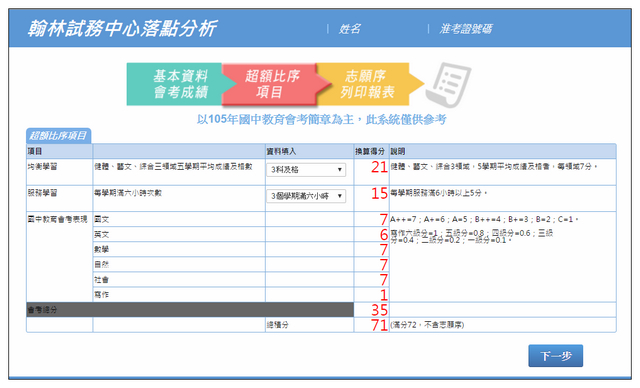This screenshot has height=388, width=640.
Task: Click the 均衡學習 row label
Action: pyautogui.click(x=42, y=166)
